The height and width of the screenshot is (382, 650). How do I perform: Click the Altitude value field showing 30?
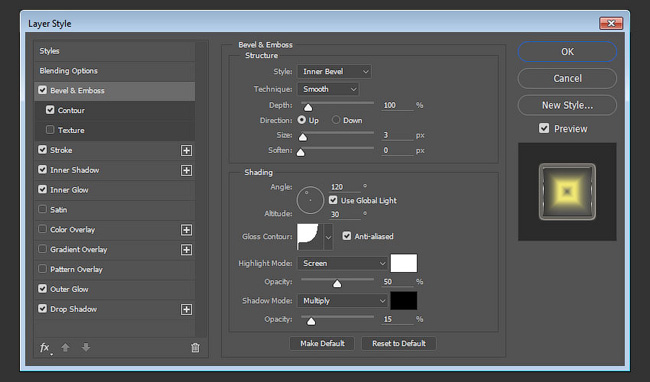(345, 214)
